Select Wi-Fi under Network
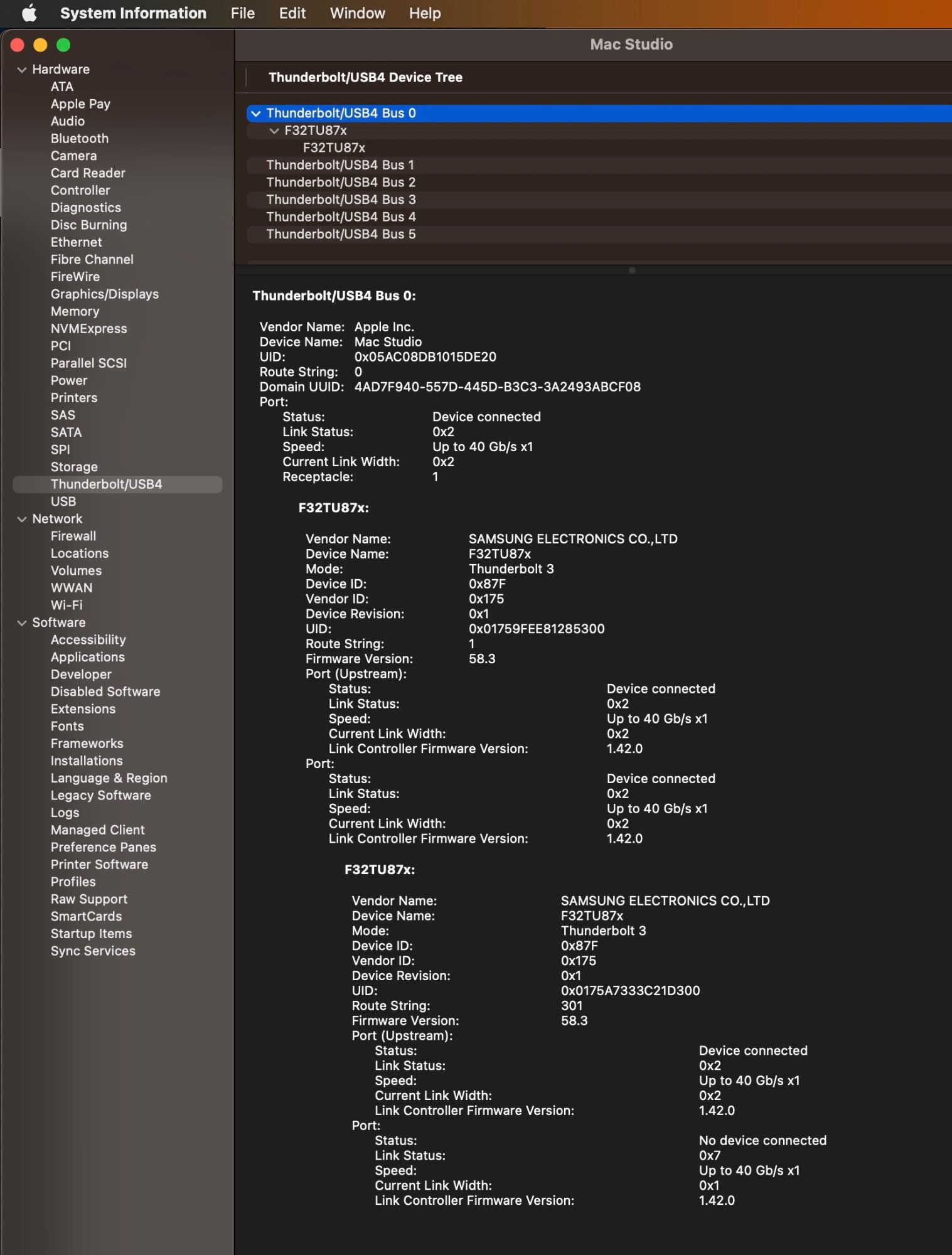Viewport: 952px width, 1255px height. coord(67,605)
